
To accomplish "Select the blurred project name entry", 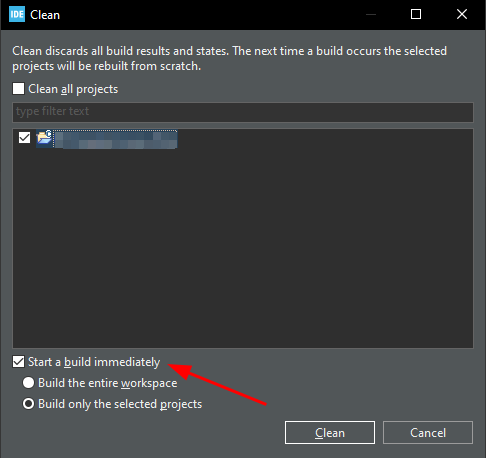I will pos(115,139).
